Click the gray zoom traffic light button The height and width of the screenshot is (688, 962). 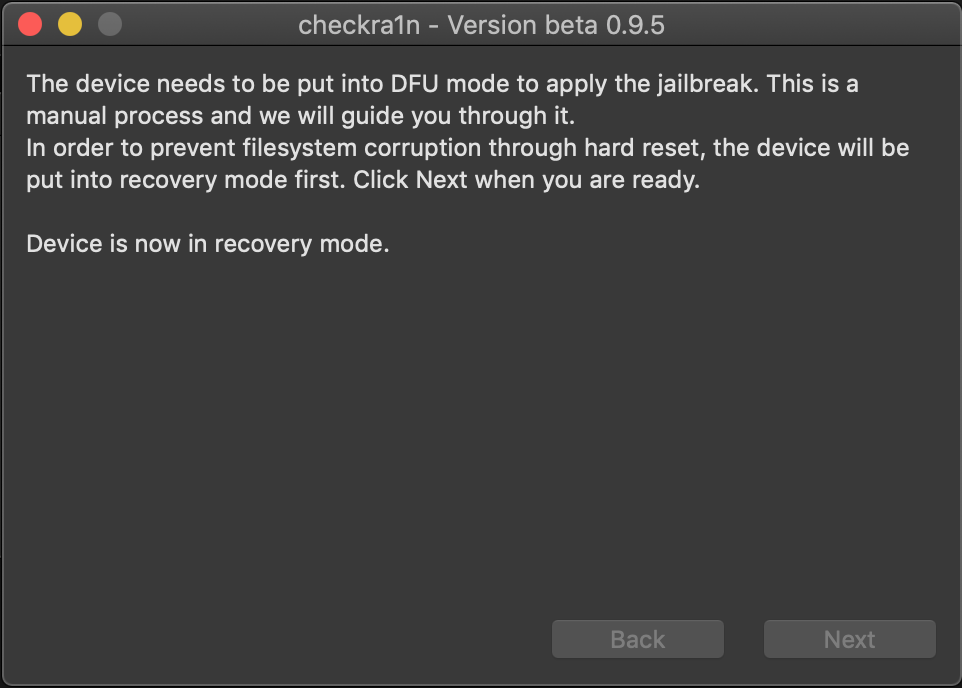coord(108,24)
